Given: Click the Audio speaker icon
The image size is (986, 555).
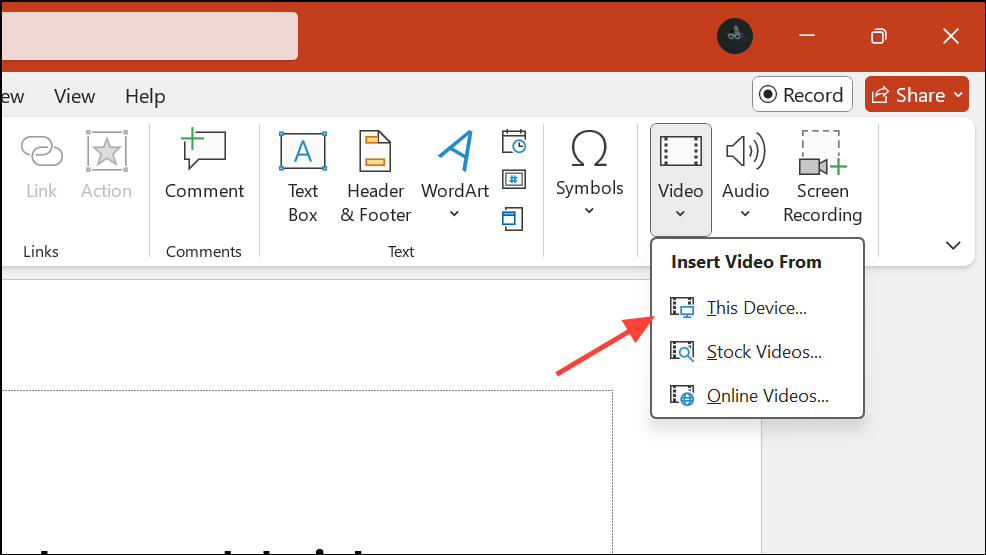Looking at the screenshot, I should (x=745, y=153).
